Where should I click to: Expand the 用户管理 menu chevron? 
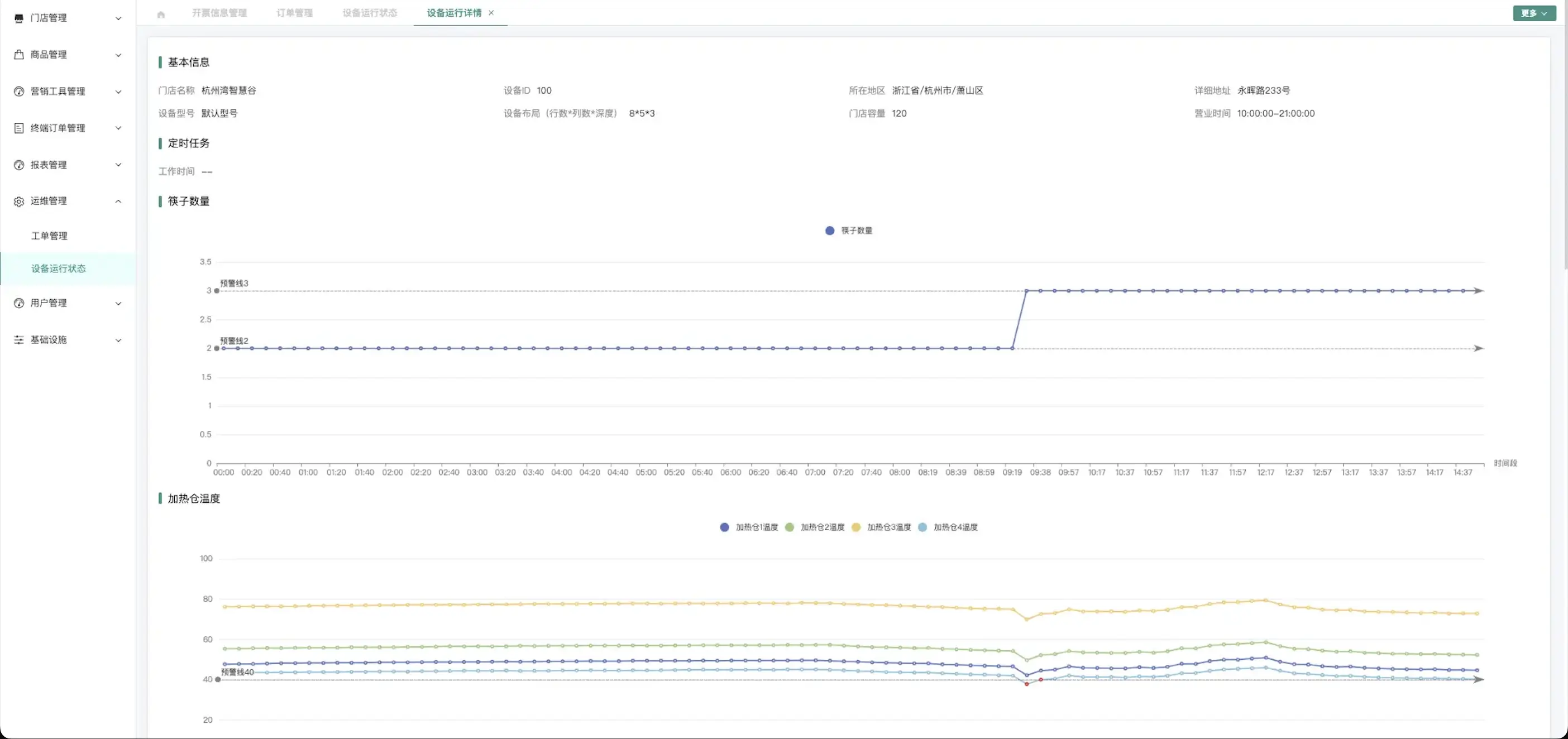(118, 304)
